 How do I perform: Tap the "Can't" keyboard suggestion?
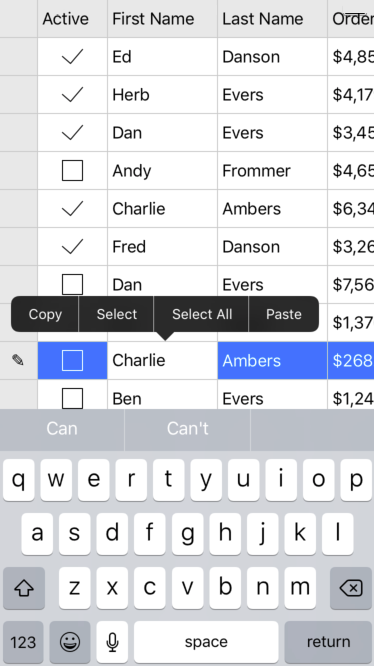coord(188,429)
